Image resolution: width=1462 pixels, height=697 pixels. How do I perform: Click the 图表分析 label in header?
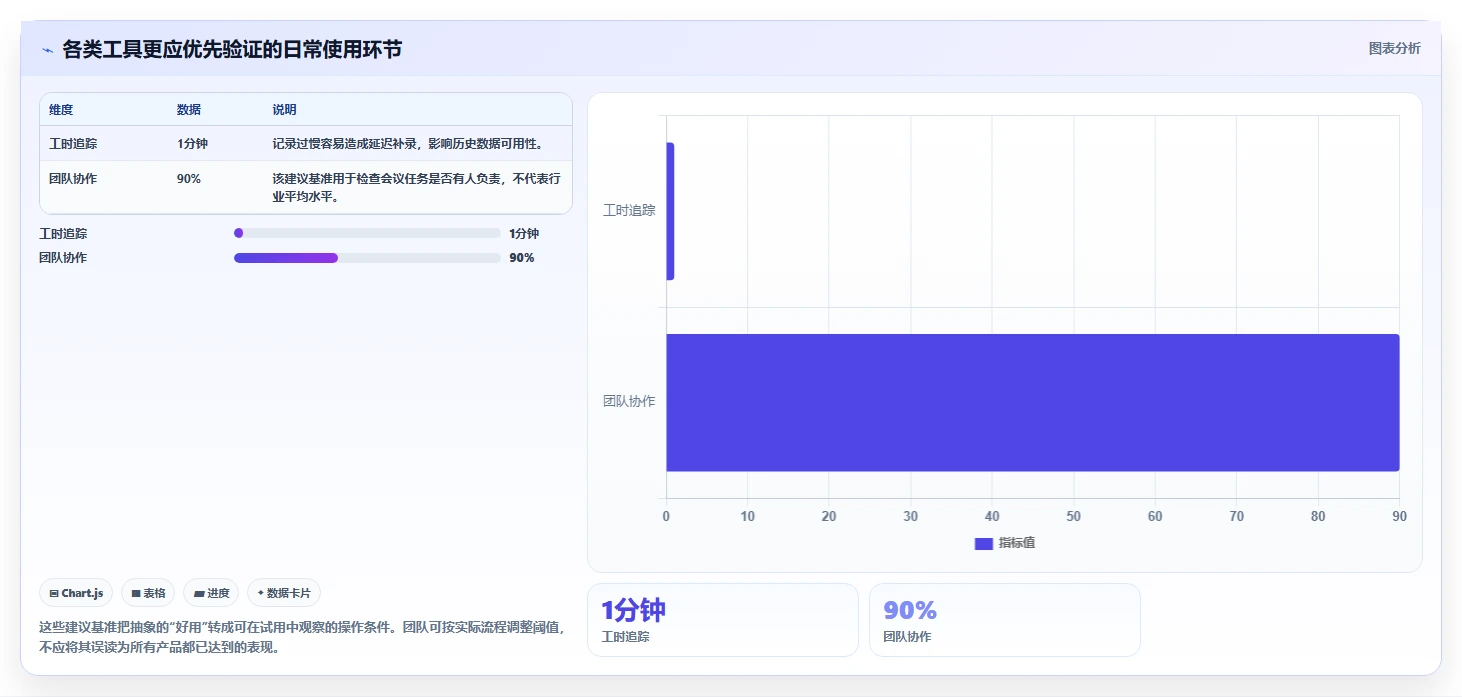1394,48
